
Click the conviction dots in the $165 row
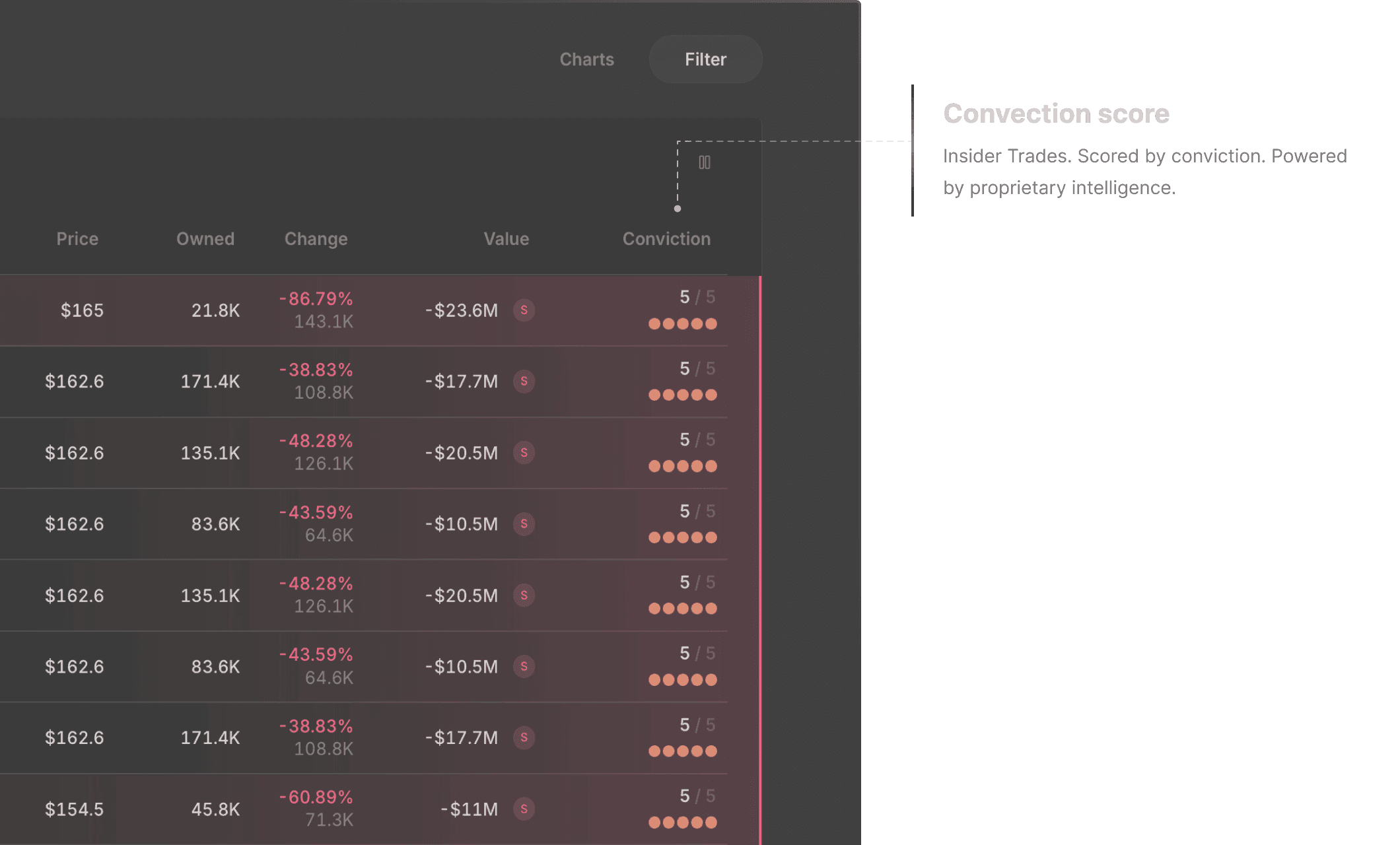pos(682,323)
